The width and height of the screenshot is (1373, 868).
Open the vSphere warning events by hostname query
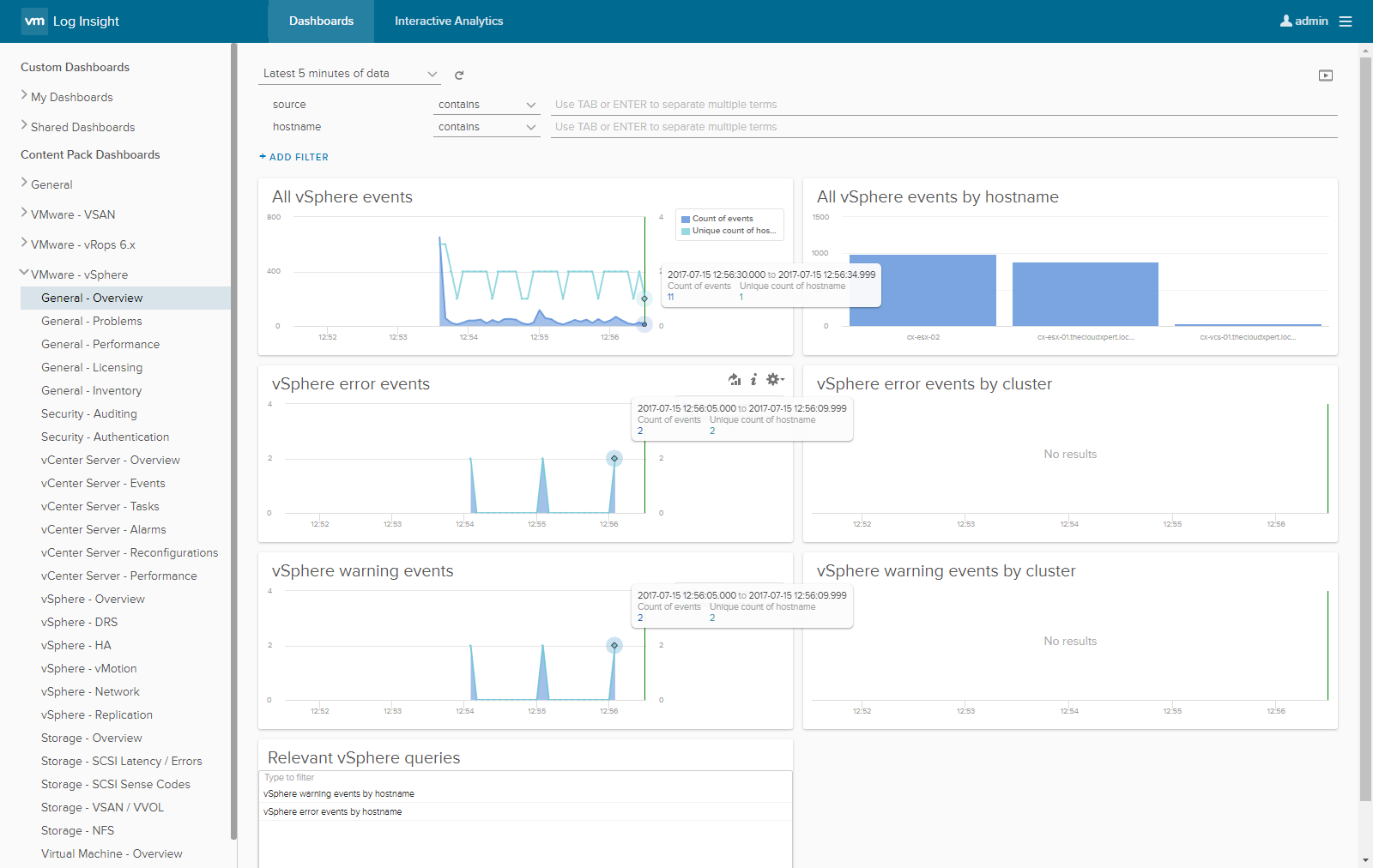(339, 794)
